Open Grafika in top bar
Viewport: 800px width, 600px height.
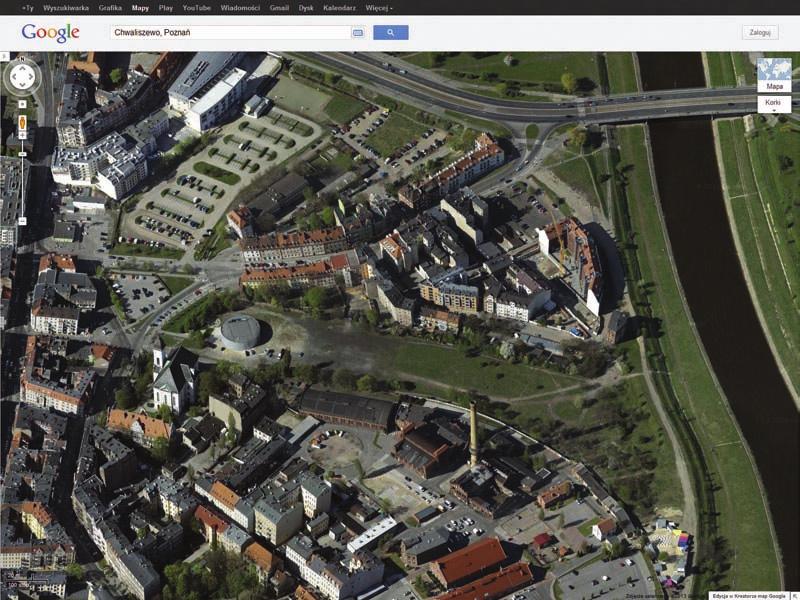tap(110, 8)
